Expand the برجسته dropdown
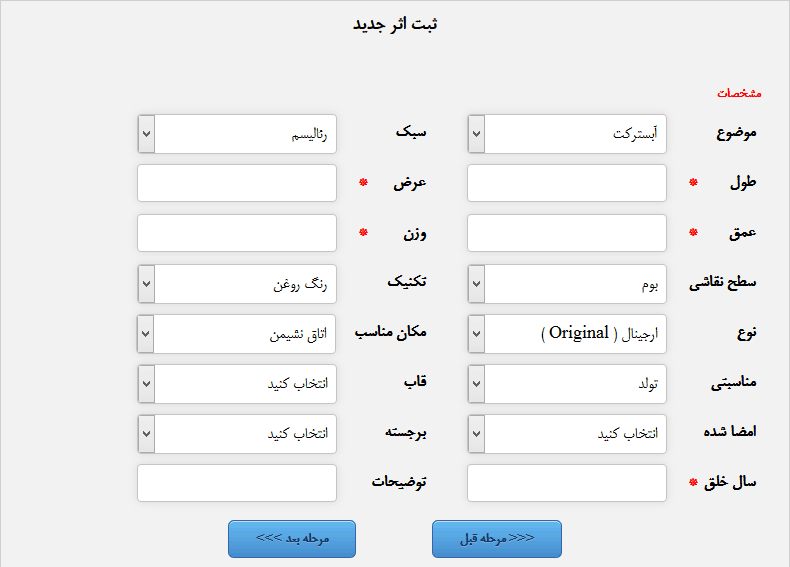Screen dimensions: 790x567 click(x=237, y=433)
